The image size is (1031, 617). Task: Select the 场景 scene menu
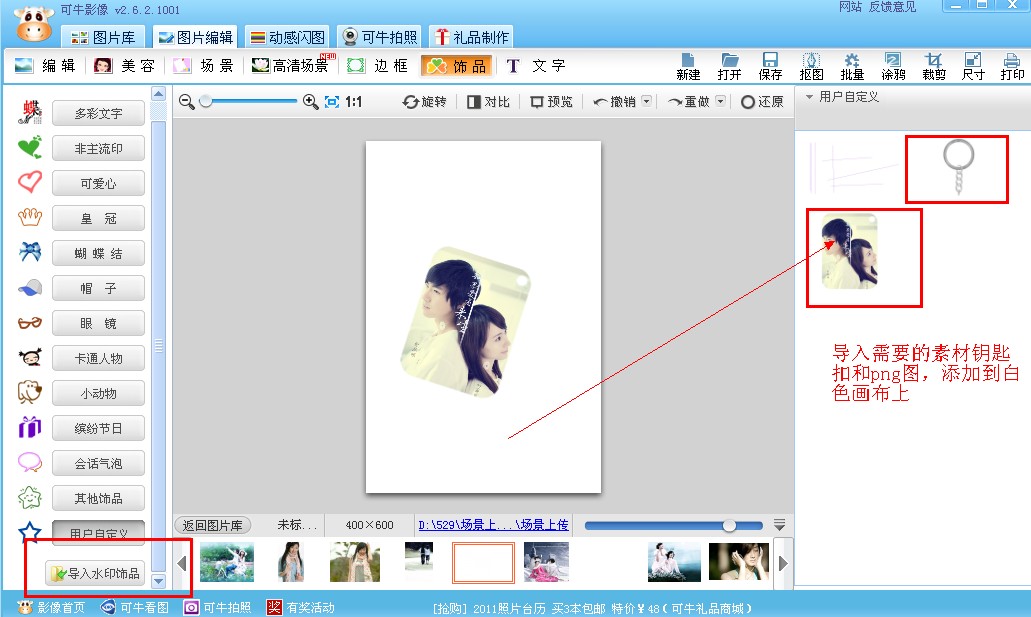(x=203, y=66)
